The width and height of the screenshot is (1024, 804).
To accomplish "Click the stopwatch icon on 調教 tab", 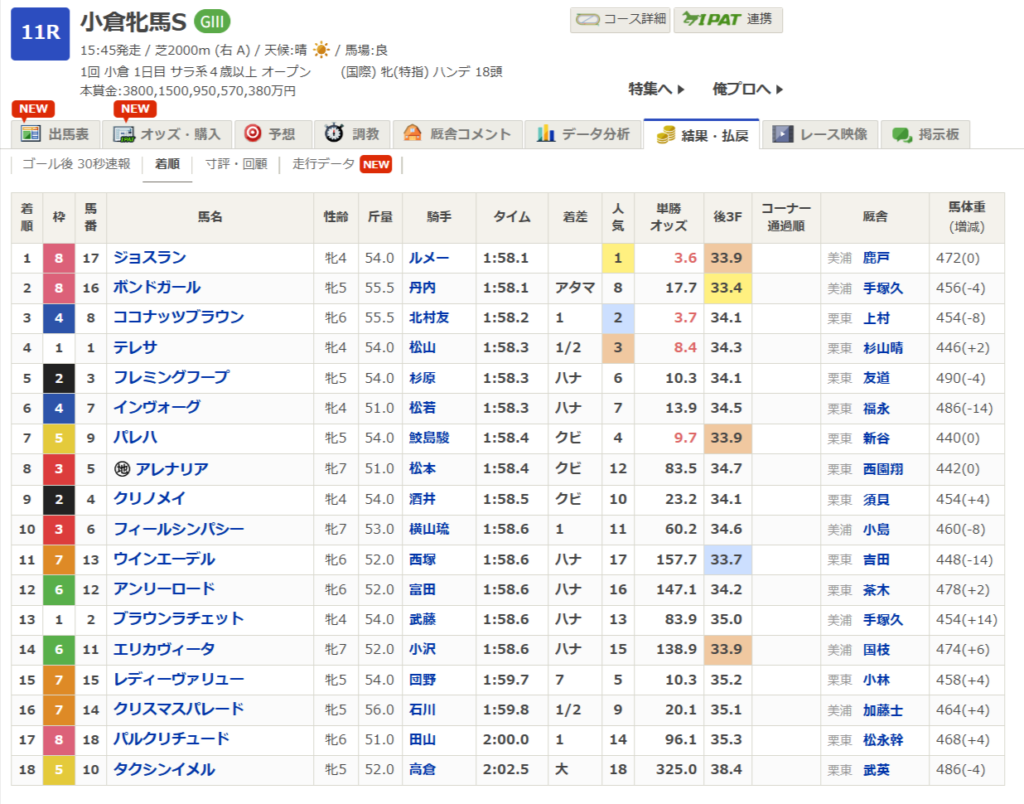I will [x=335, y=134].
